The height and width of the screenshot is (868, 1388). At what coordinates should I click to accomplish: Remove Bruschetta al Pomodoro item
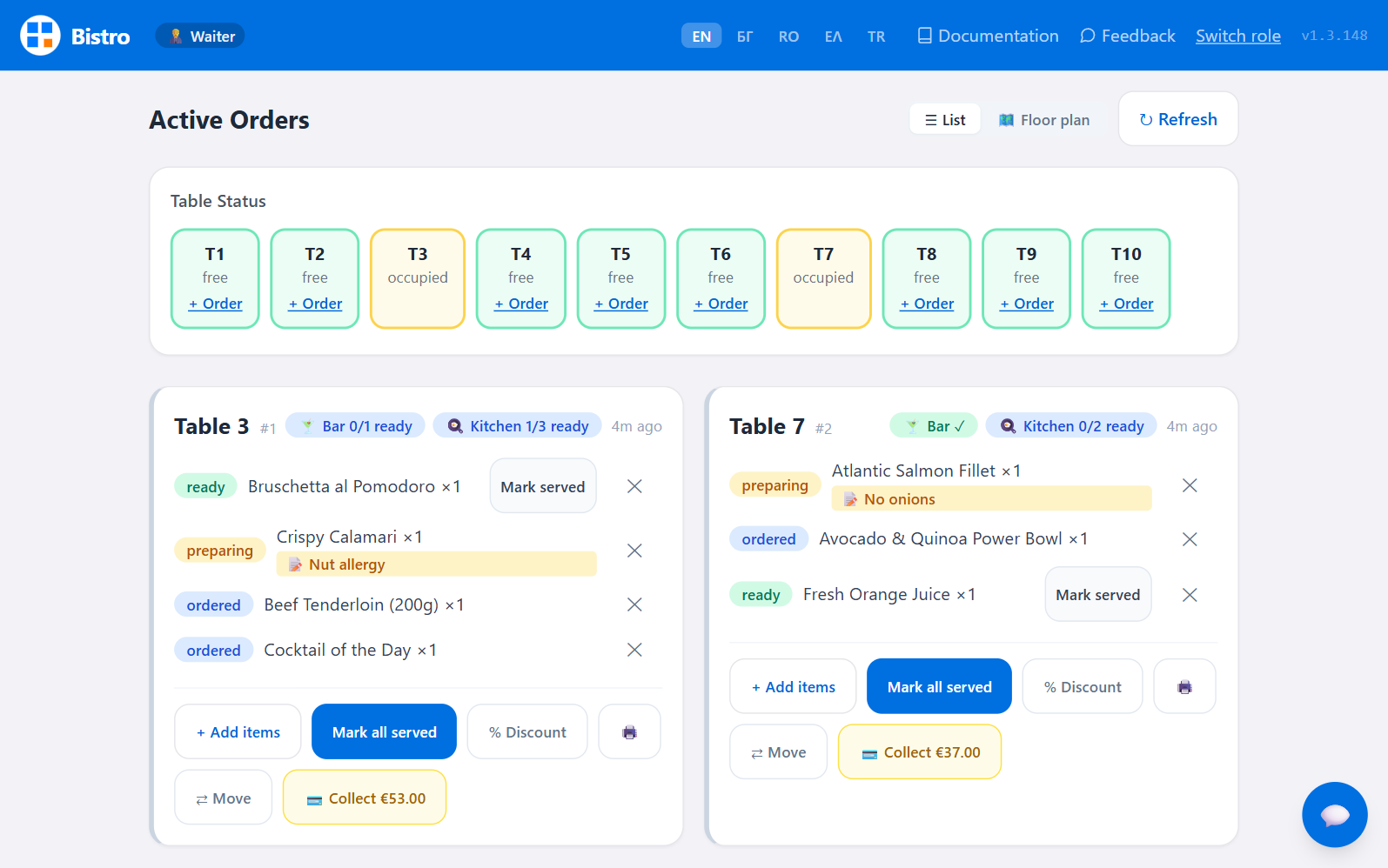point(634,486)
